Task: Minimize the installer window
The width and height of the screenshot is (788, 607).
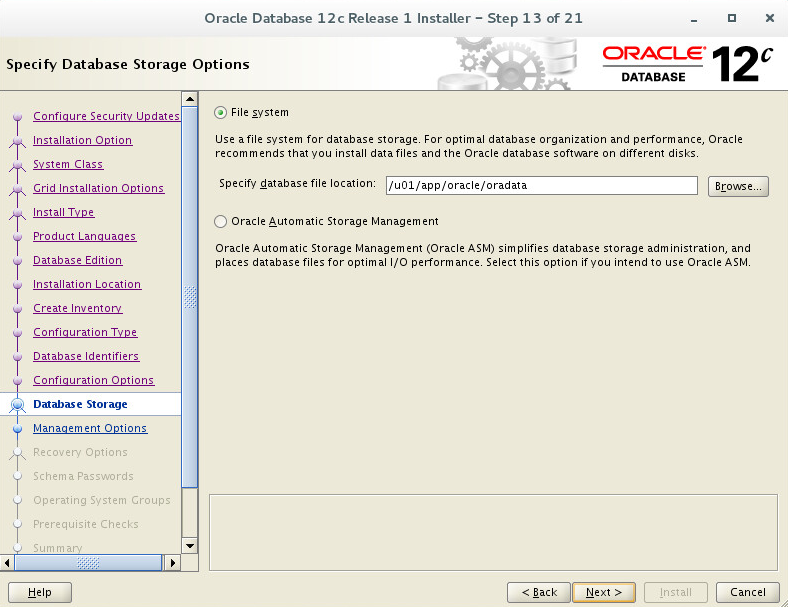Action: click(x=694, y=19)
